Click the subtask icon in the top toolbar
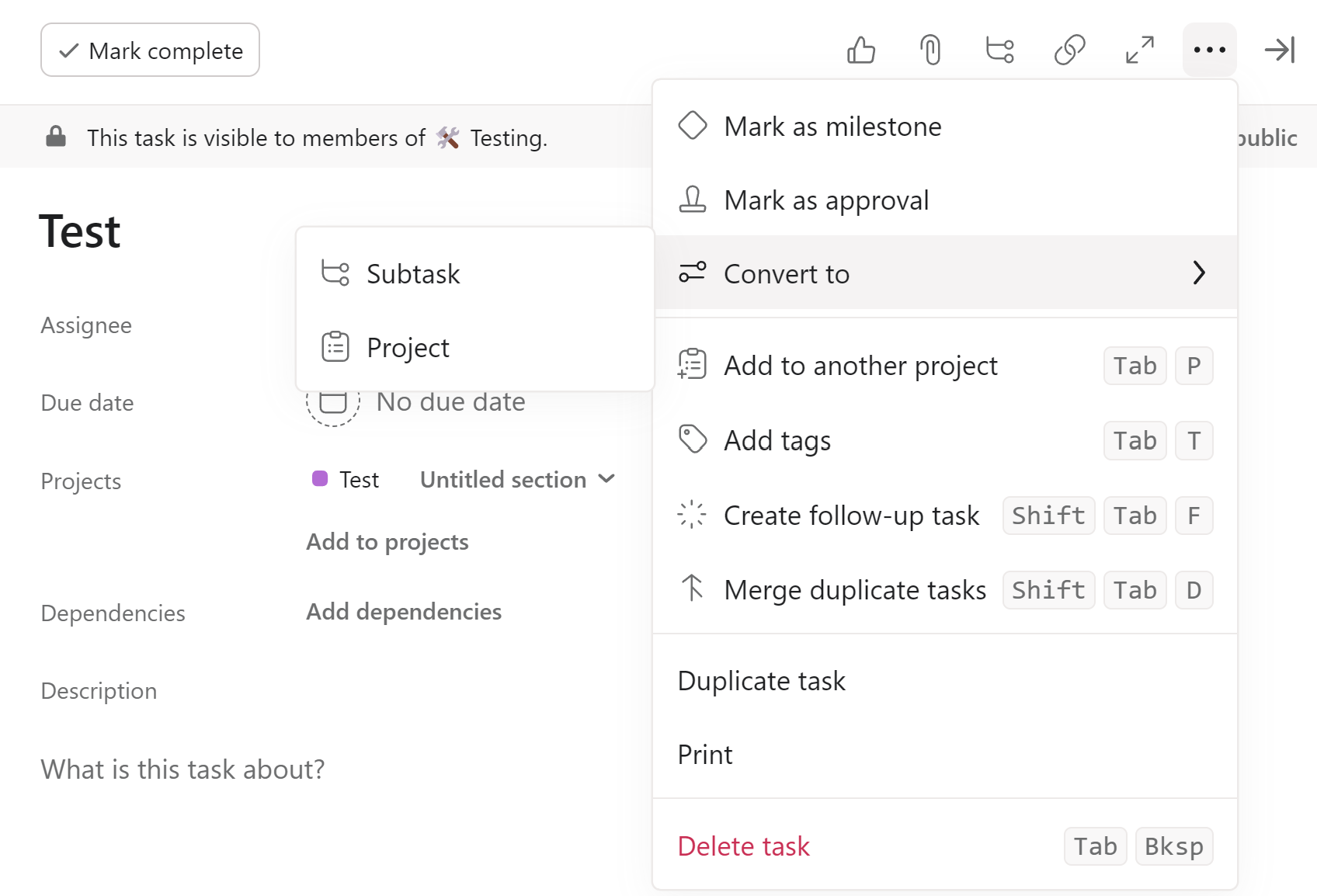Screen dimensions: 1317x896 (999, 50)
